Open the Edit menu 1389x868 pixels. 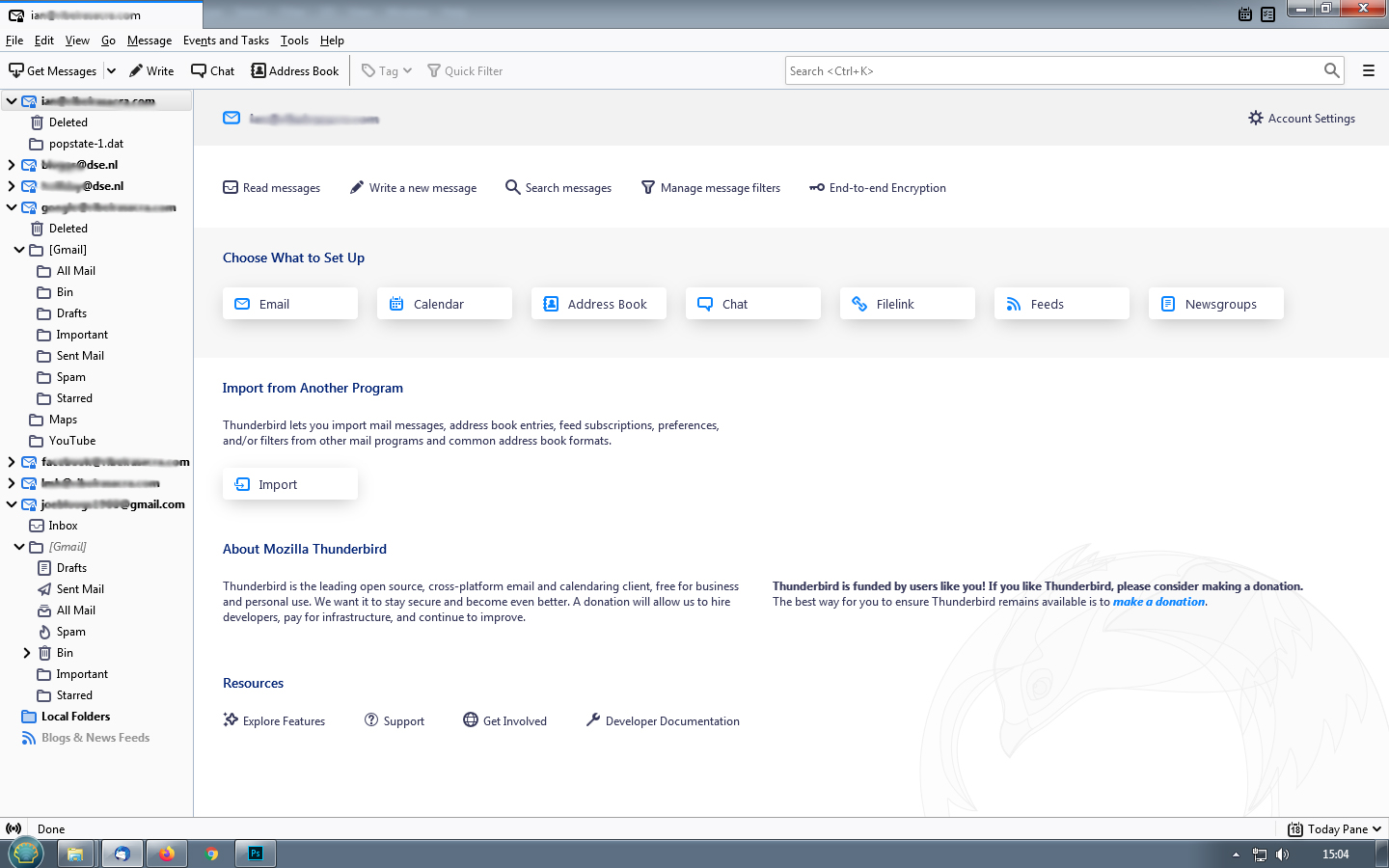44,41
